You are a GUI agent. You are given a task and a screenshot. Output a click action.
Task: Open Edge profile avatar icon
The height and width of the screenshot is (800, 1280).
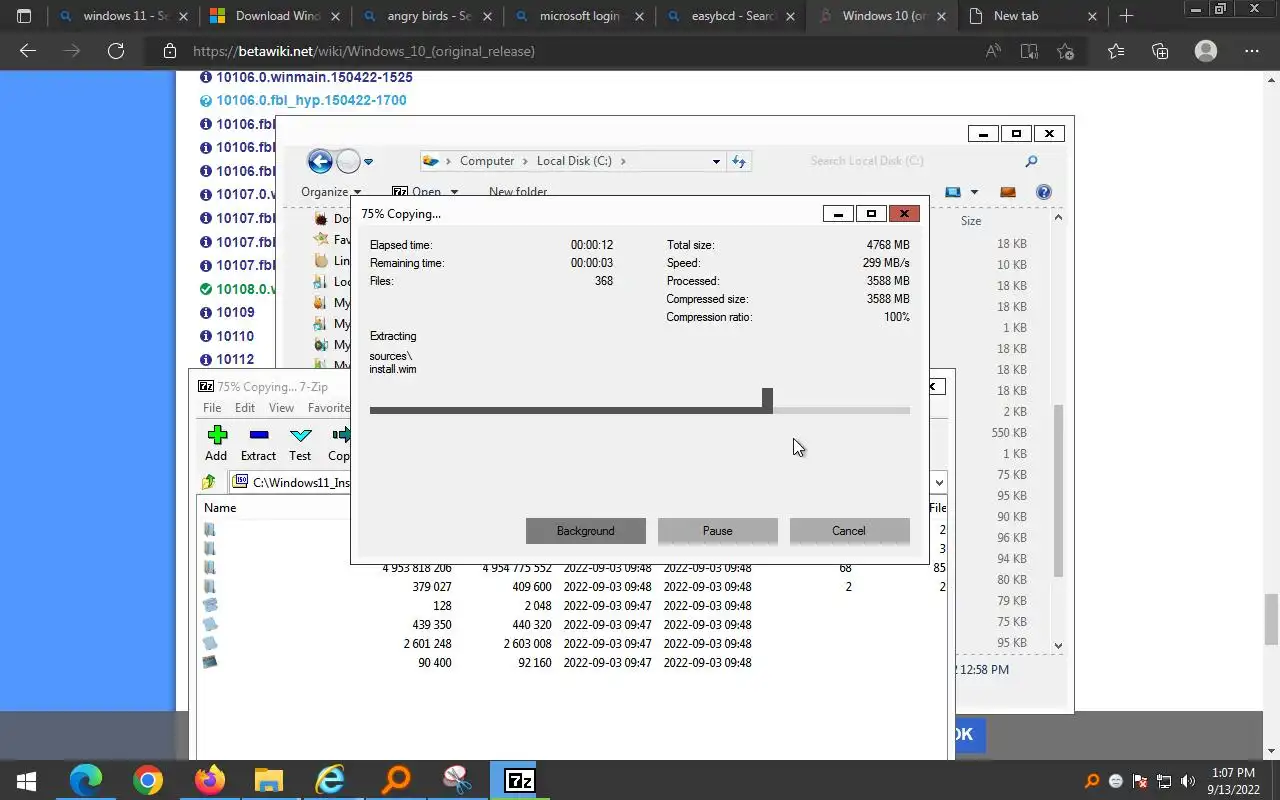tap(1206, 51)
